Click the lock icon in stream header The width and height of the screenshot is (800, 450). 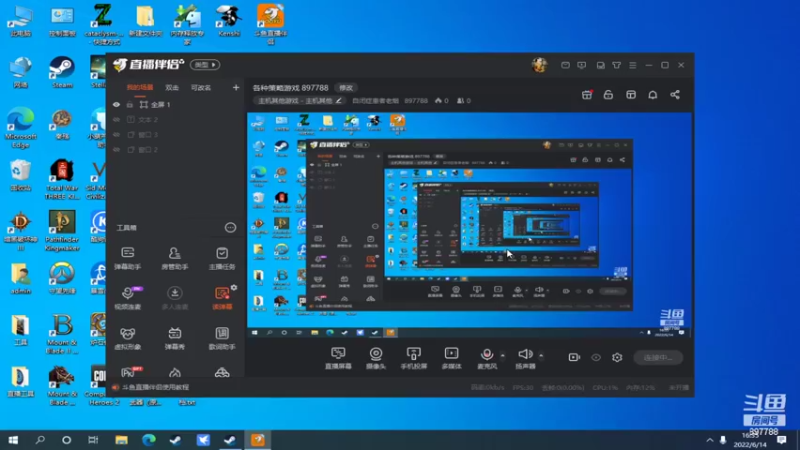pos(608,95)
